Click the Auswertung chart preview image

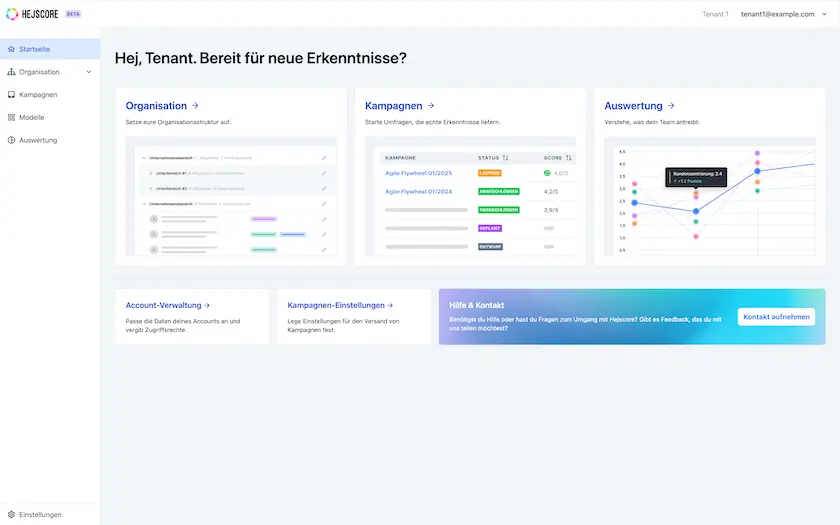pyautogui.click(x=710, y=196)
